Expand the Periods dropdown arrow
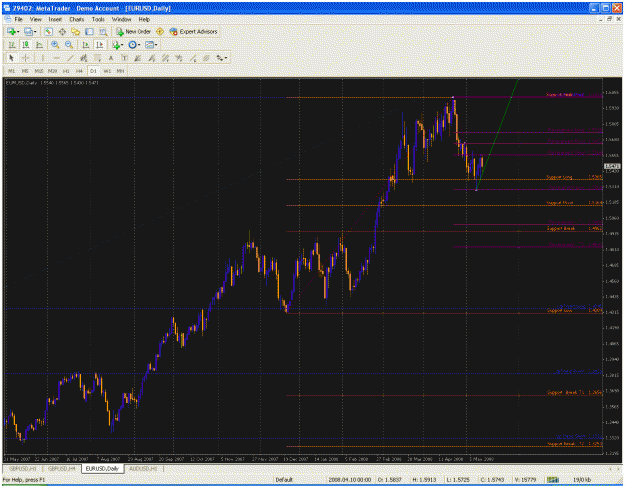The width and height of the screenshot is (625, 486). click(139, 45)
